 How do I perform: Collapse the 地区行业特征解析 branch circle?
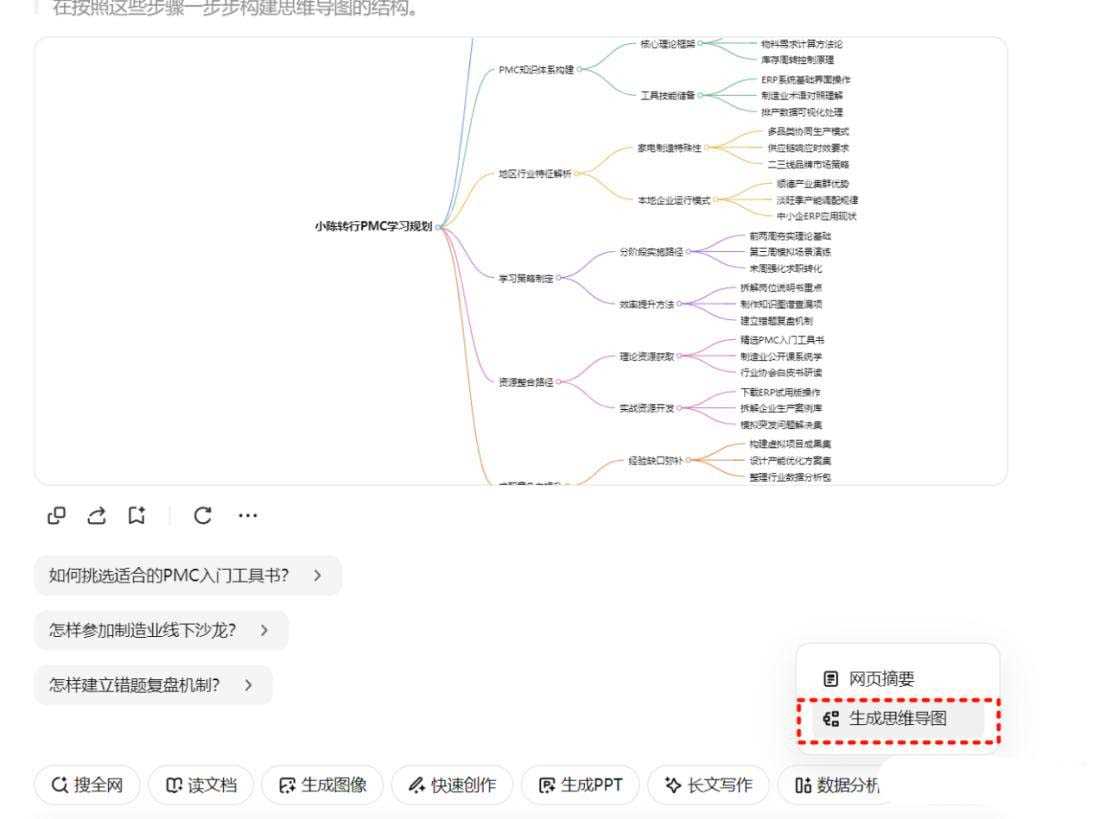pyautogui.click(x=576, y=174)
